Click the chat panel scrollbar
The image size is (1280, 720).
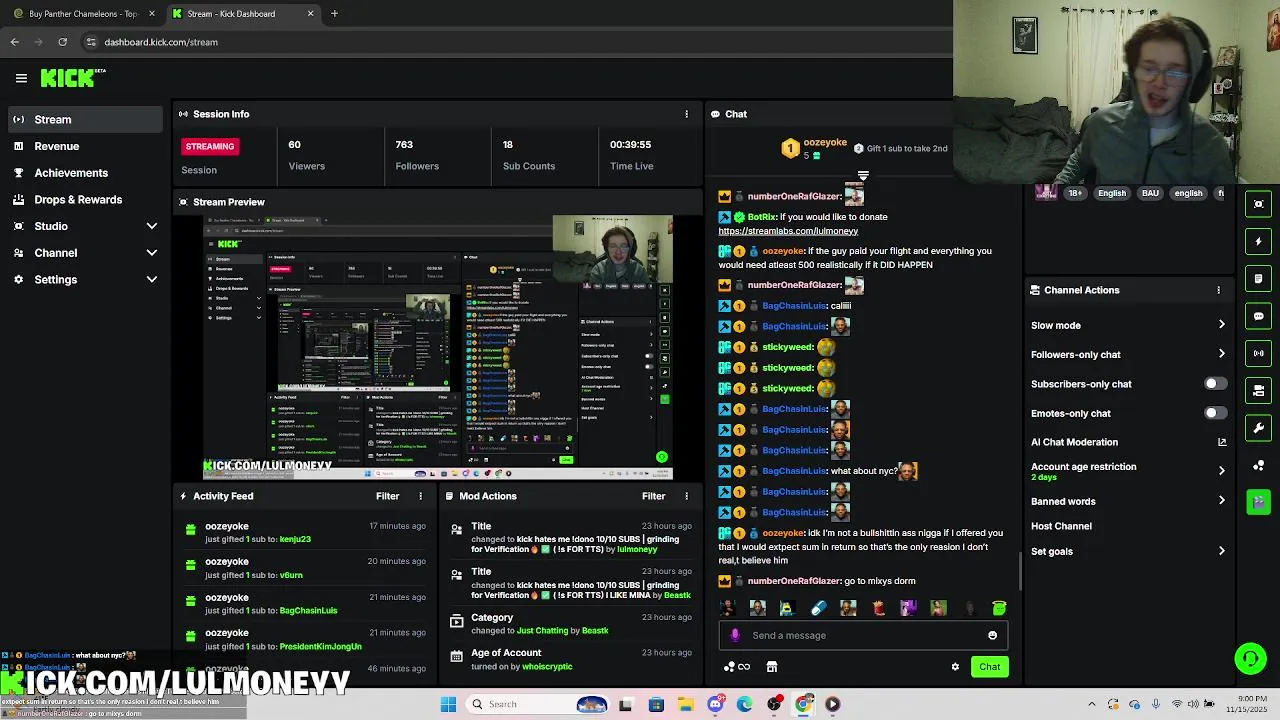[x=1020, y=570]
